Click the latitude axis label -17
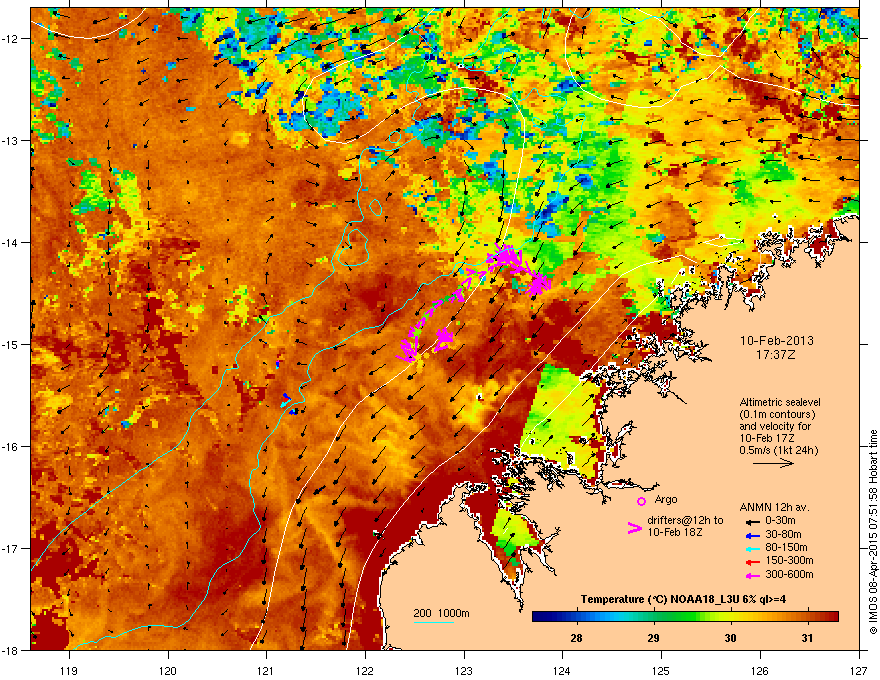Screen dimensions: 880x680 (10, 548)
